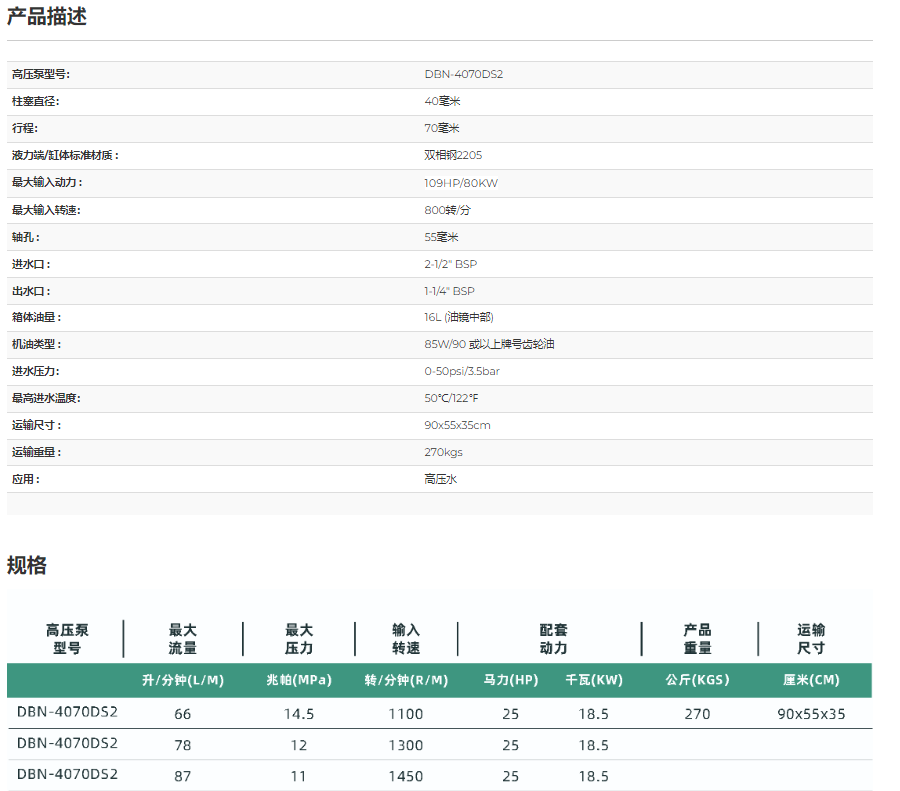Click the 转/分钟(R/M) column header
Image resolution: width=900 pixels, height=791 pixels.
tap(406, 680)
